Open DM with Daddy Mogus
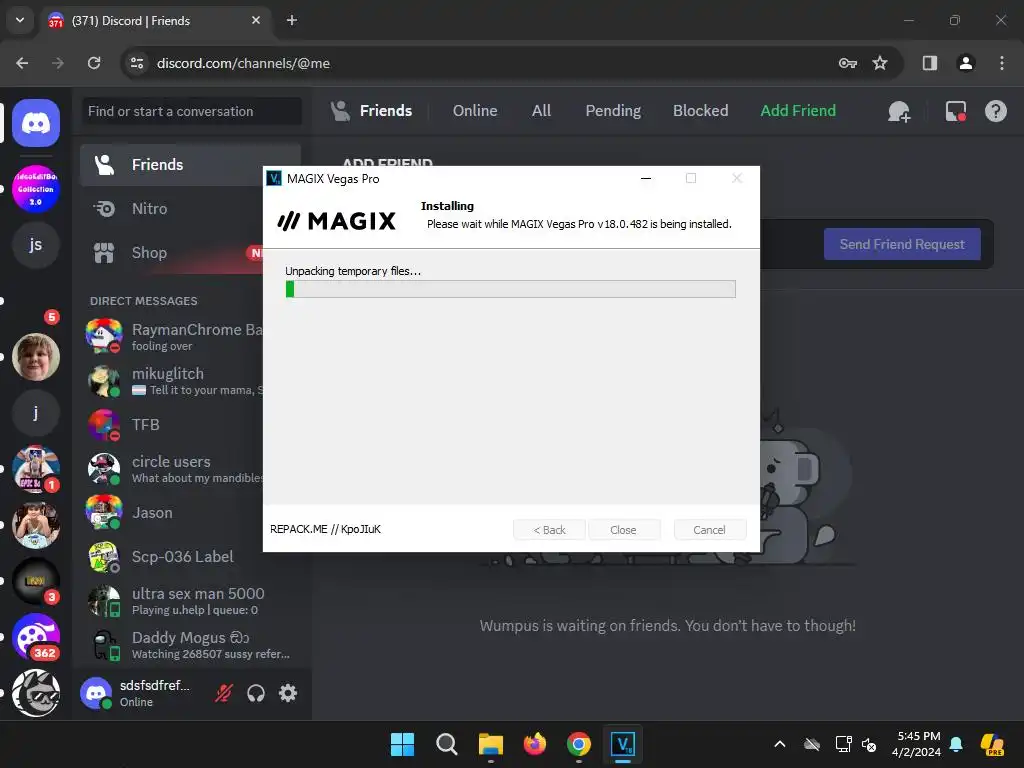The image size is (1024, 768). click(x=190, y=645)
